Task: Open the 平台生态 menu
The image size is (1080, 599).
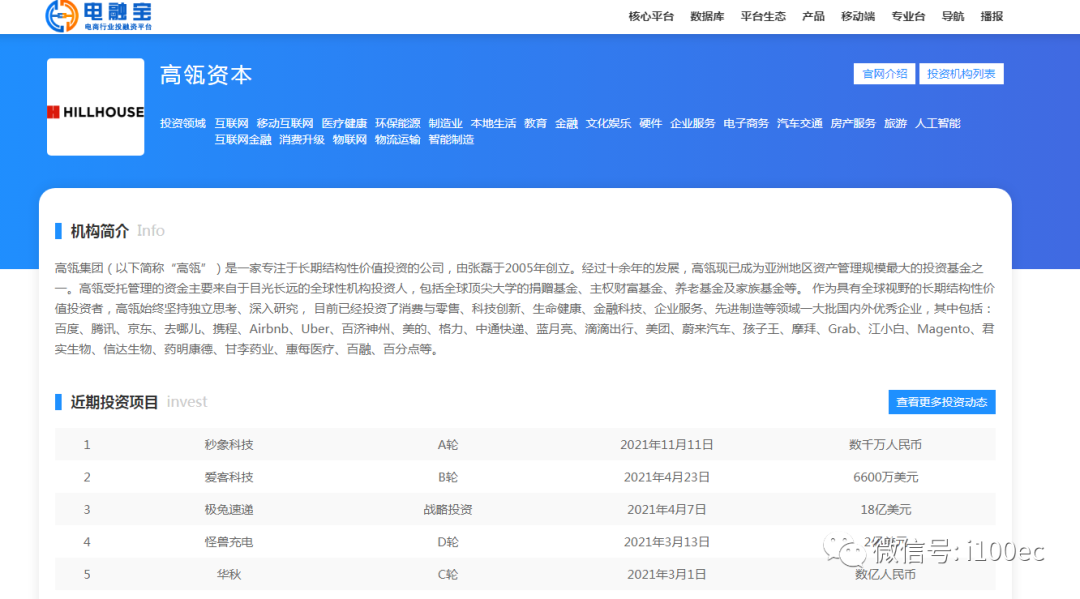Action: click(x=763, y=17)
